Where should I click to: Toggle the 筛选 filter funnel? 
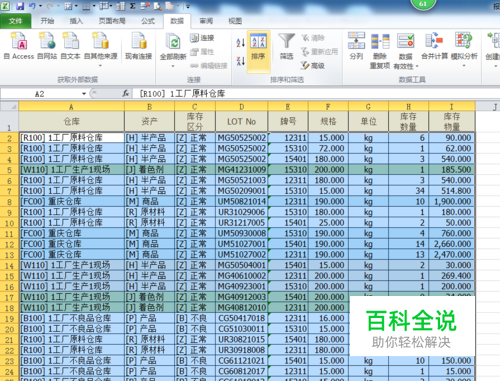coord(286,46)
